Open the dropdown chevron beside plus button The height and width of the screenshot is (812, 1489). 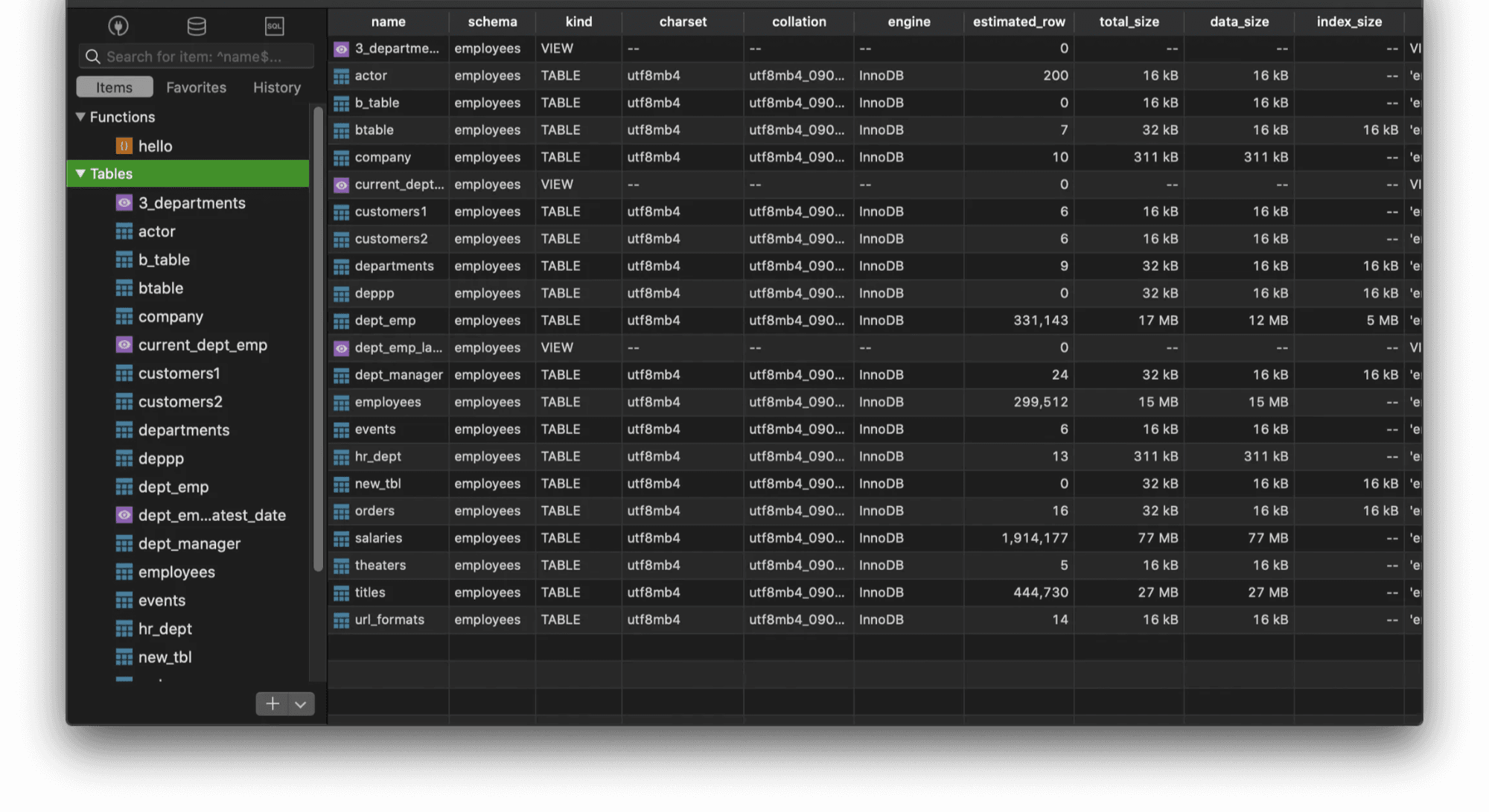tap(301, 703)
